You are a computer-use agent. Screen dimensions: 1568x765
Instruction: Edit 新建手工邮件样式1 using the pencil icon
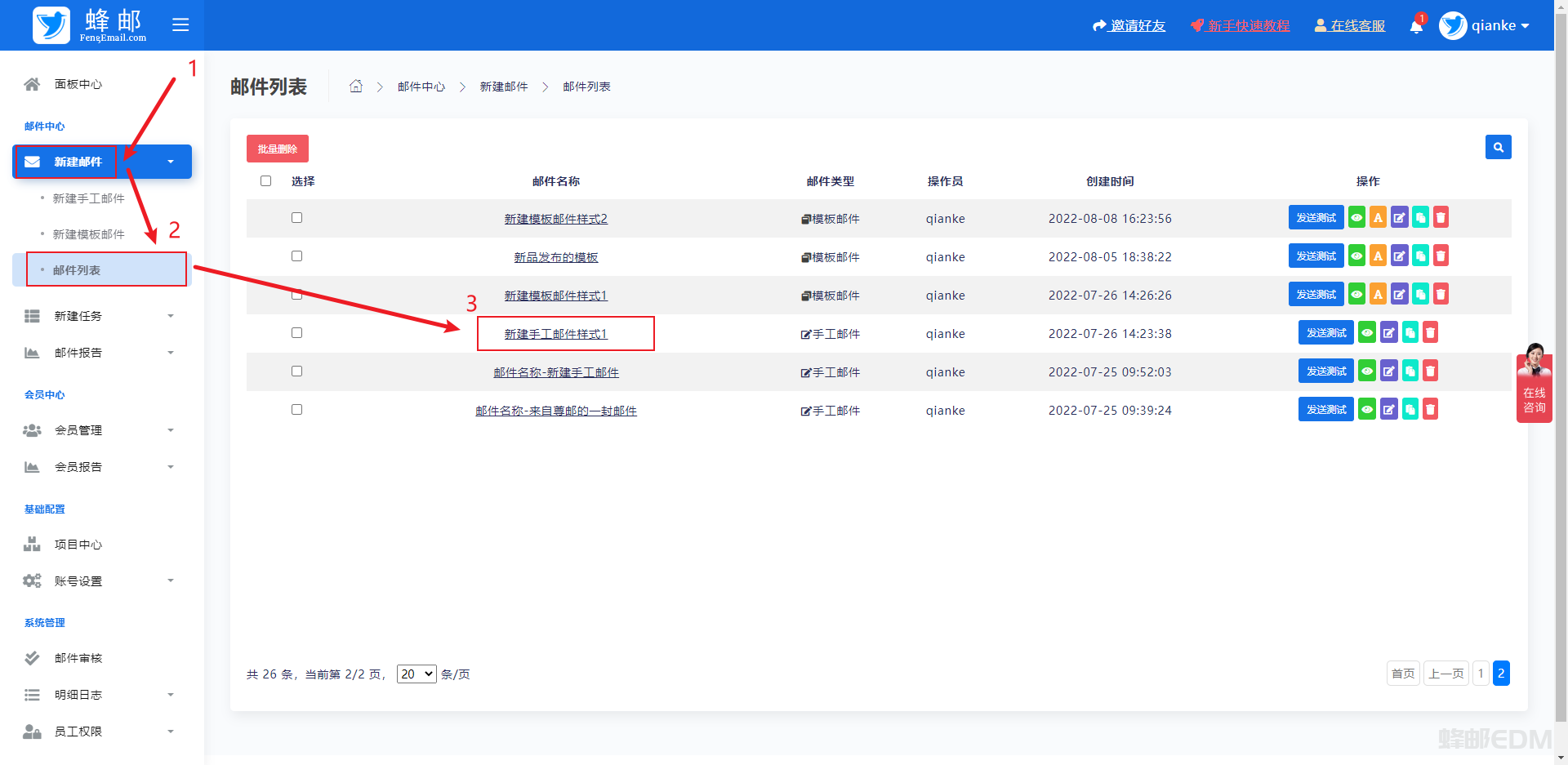[1388, 333]
